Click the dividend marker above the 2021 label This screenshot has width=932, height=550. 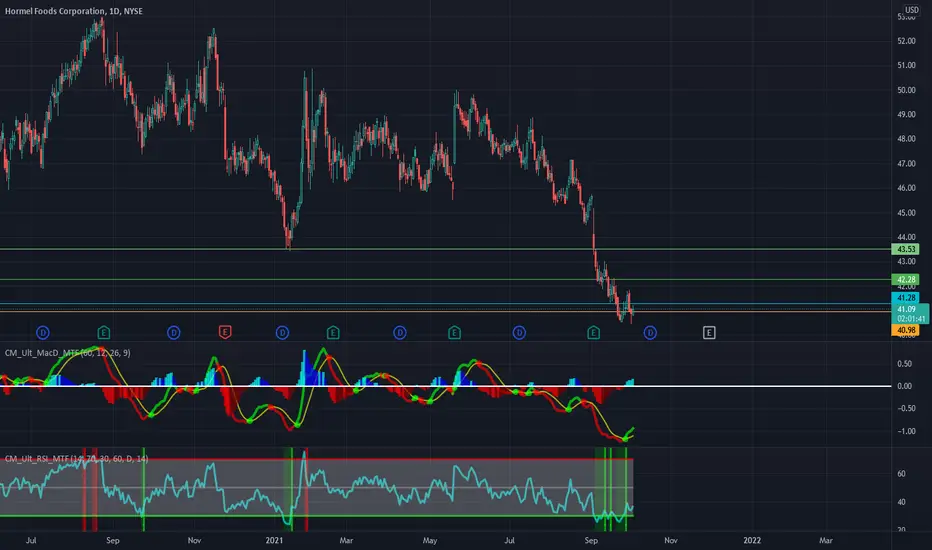click(x=282, y=333)
